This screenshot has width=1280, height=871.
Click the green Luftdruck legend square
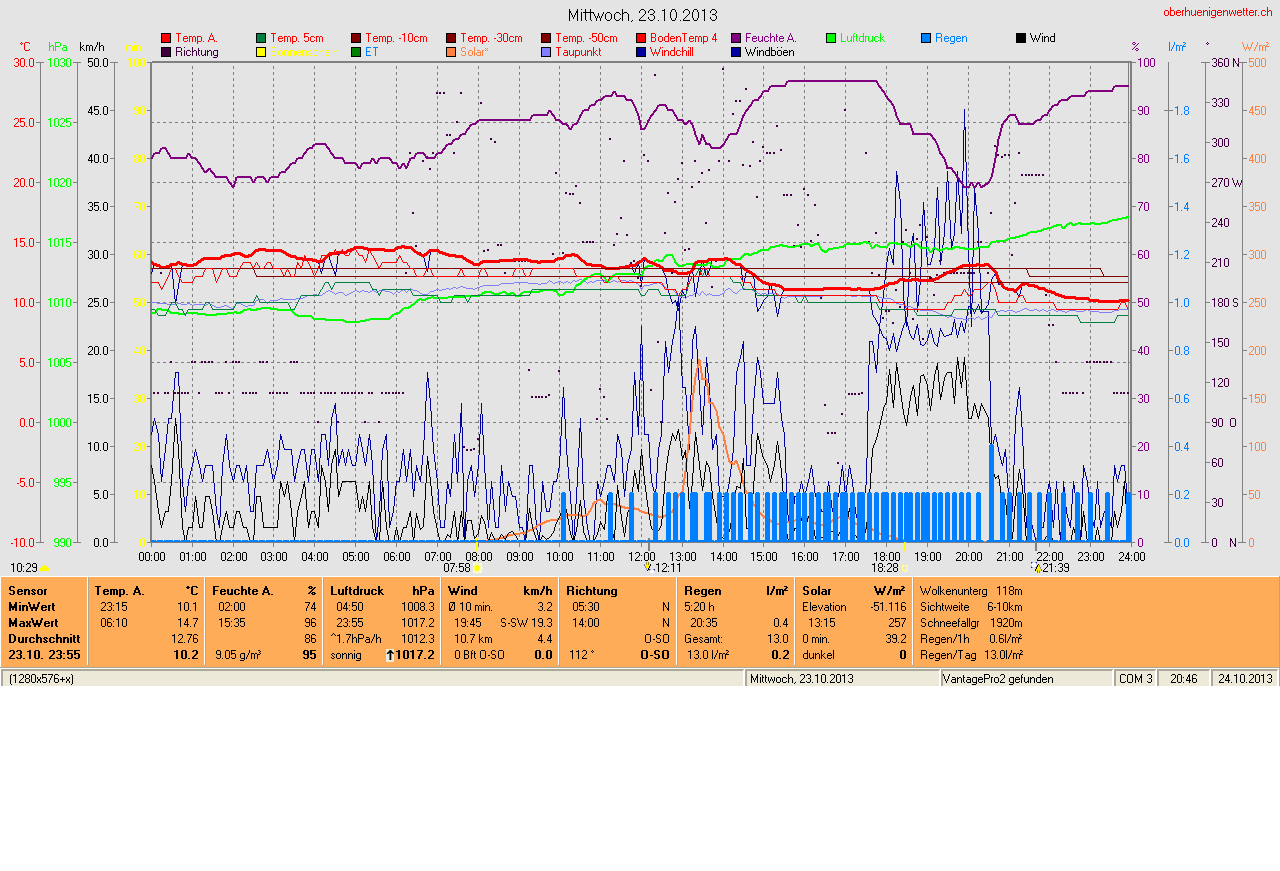(x=831, y=38)
